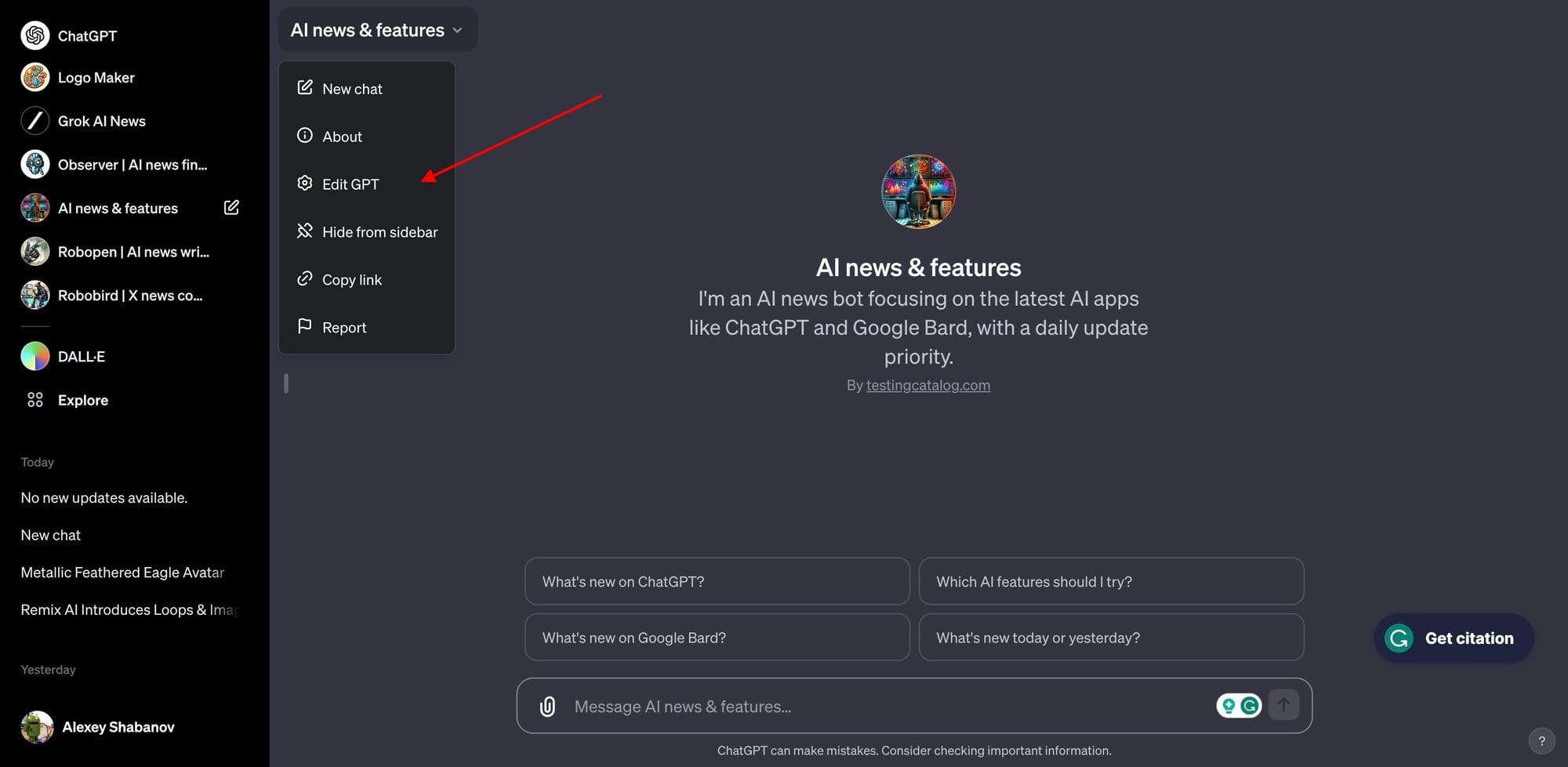Open the Logo Maker sidebar label

click(x=96, y=78)
